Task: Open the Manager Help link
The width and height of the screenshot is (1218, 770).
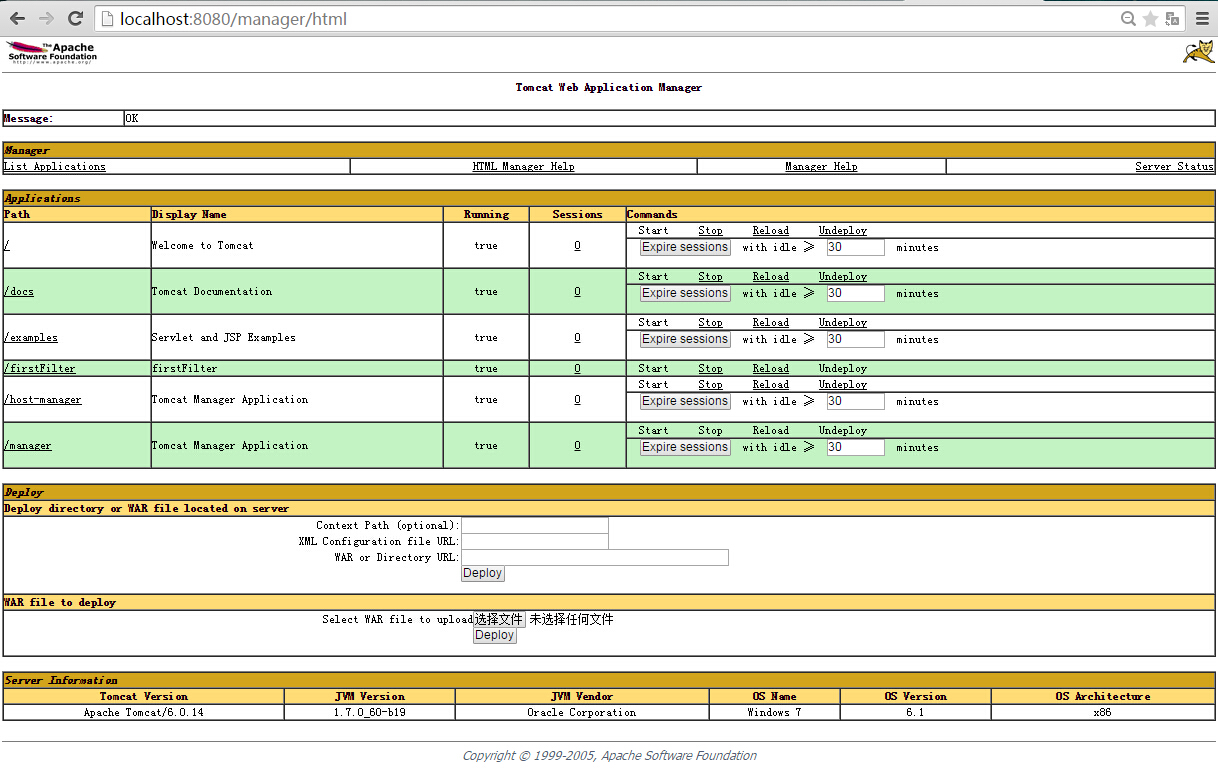Action: point(821,167)
